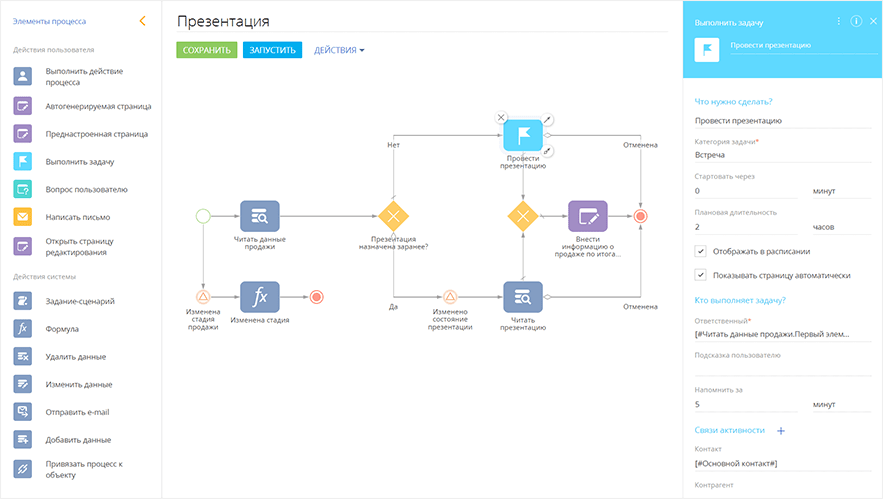Select 'Автогенерируемая страница' element icon

[23, 106]
